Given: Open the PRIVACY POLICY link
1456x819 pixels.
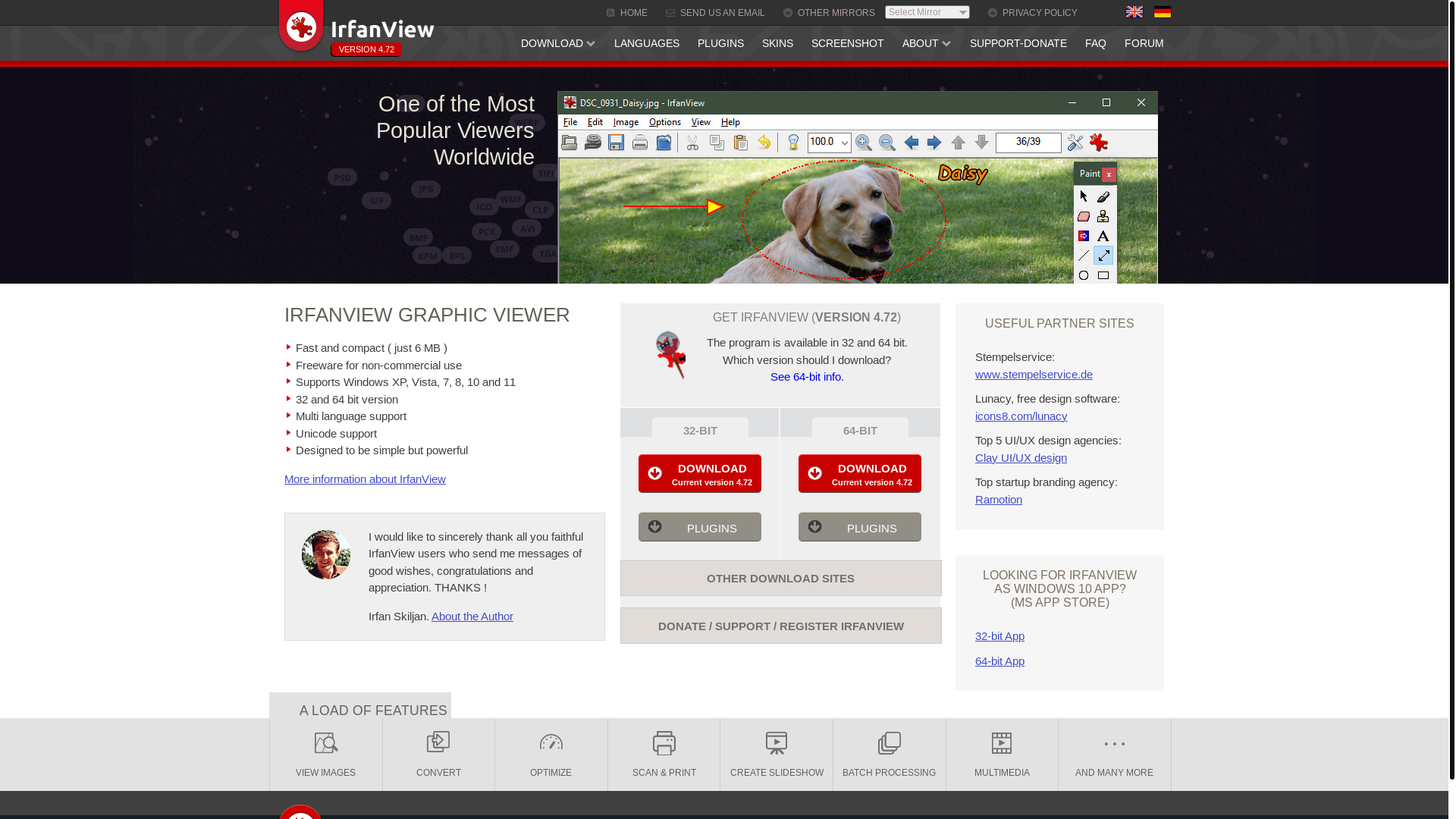Looking at the screenshot, I should [1032, 13].
